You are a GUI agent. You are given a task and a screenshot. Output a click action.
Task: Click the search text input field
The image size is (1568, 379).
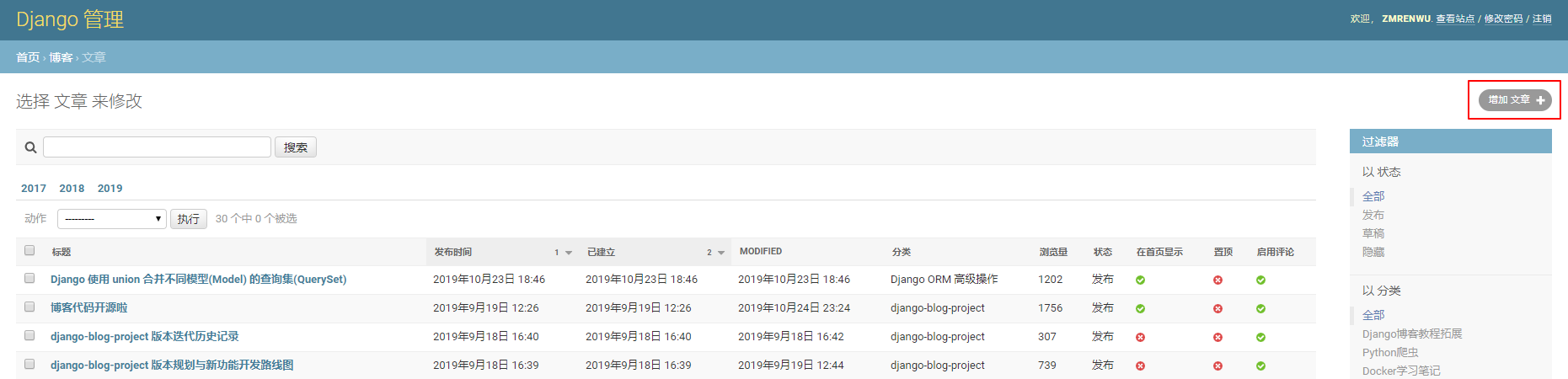[157, 147]
